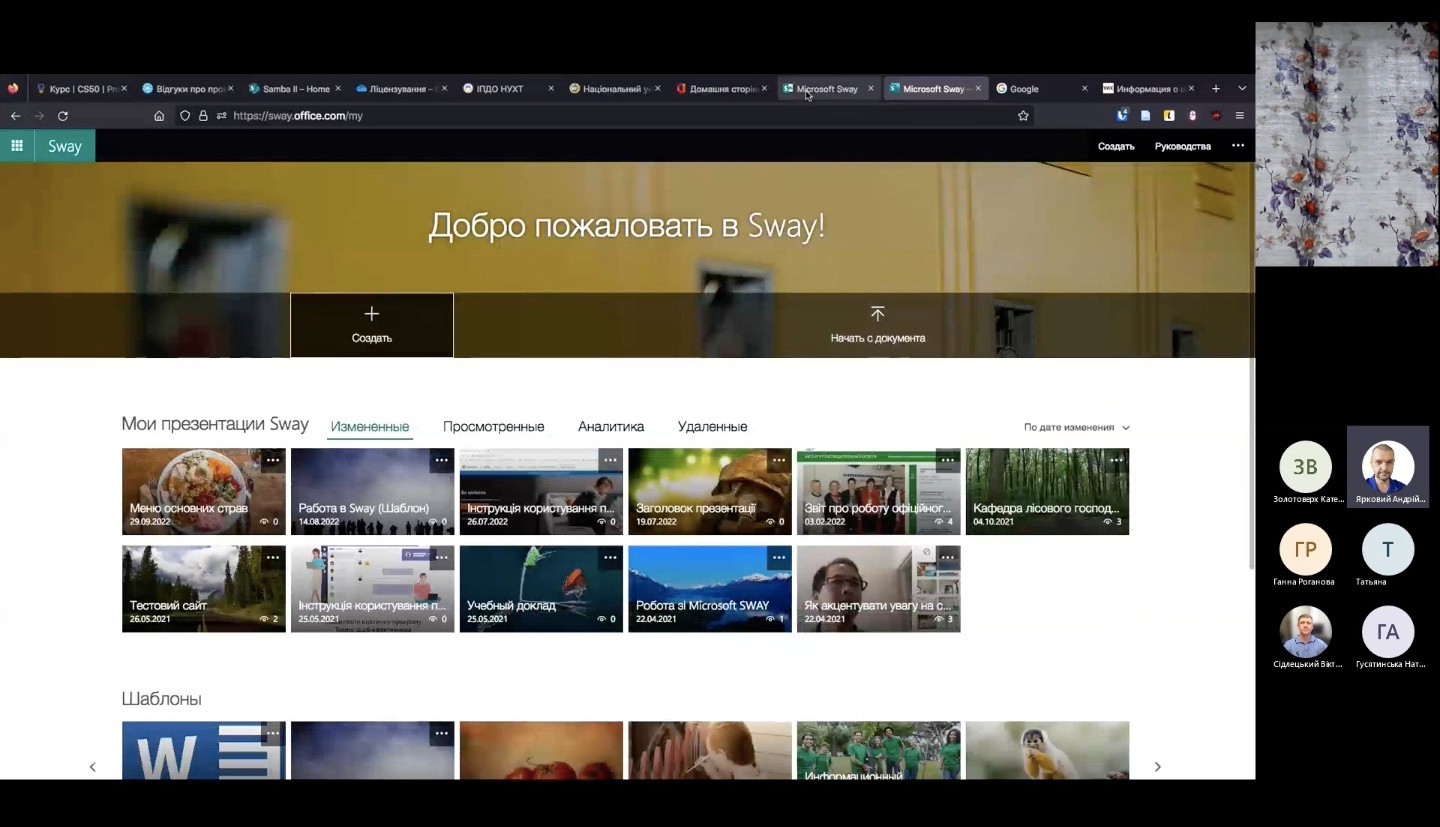Viewport: 1440px width, 827px height.
Task: Expand the browser list-all-tabs chevron
Action: point(1242,89)
